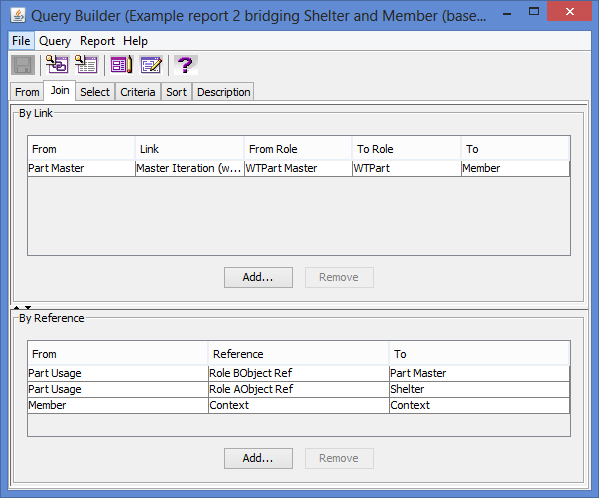Screen dimensions: 599x498
Task: Click the purple form with pencil toolbar icon
Action: tap(122, 65)
